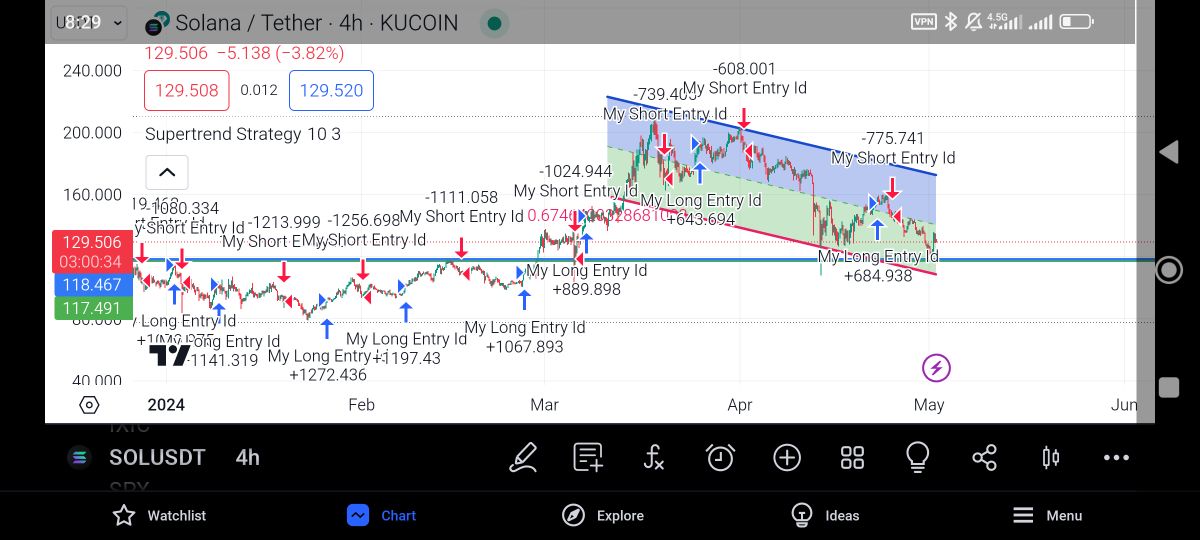
Task: Tap the spread value 0.012
Action: point(259,90)
